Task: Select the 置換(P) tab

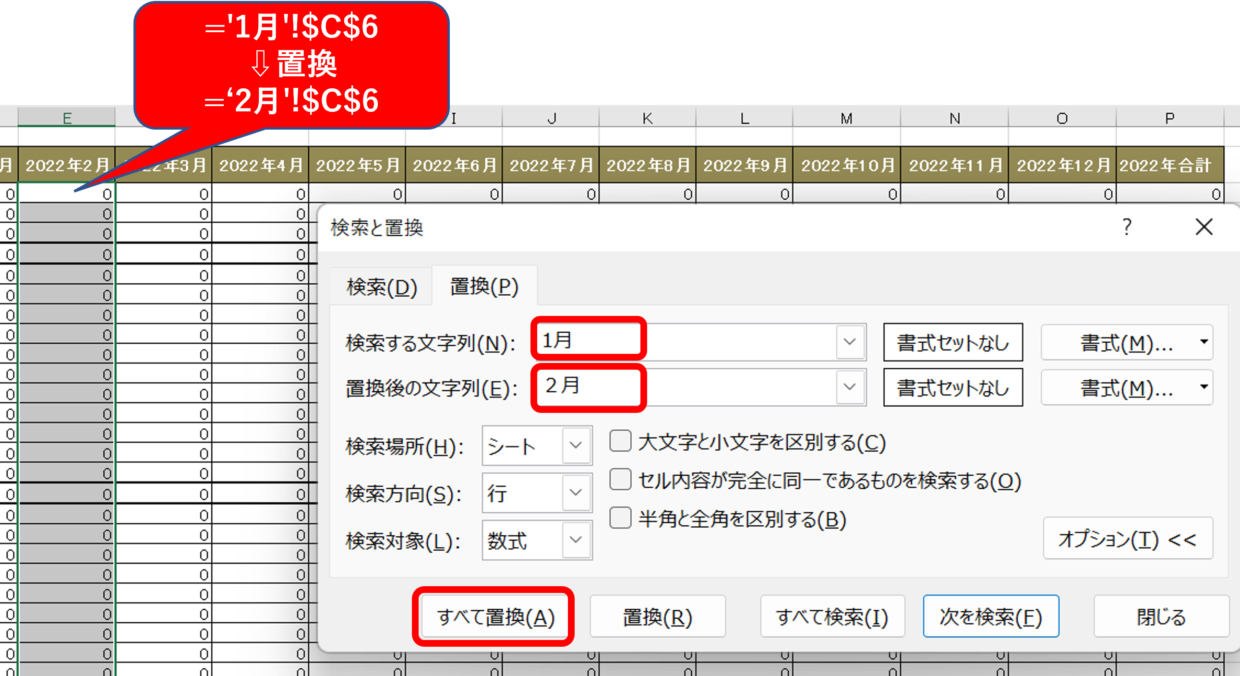Action: [x=484, y=287]
